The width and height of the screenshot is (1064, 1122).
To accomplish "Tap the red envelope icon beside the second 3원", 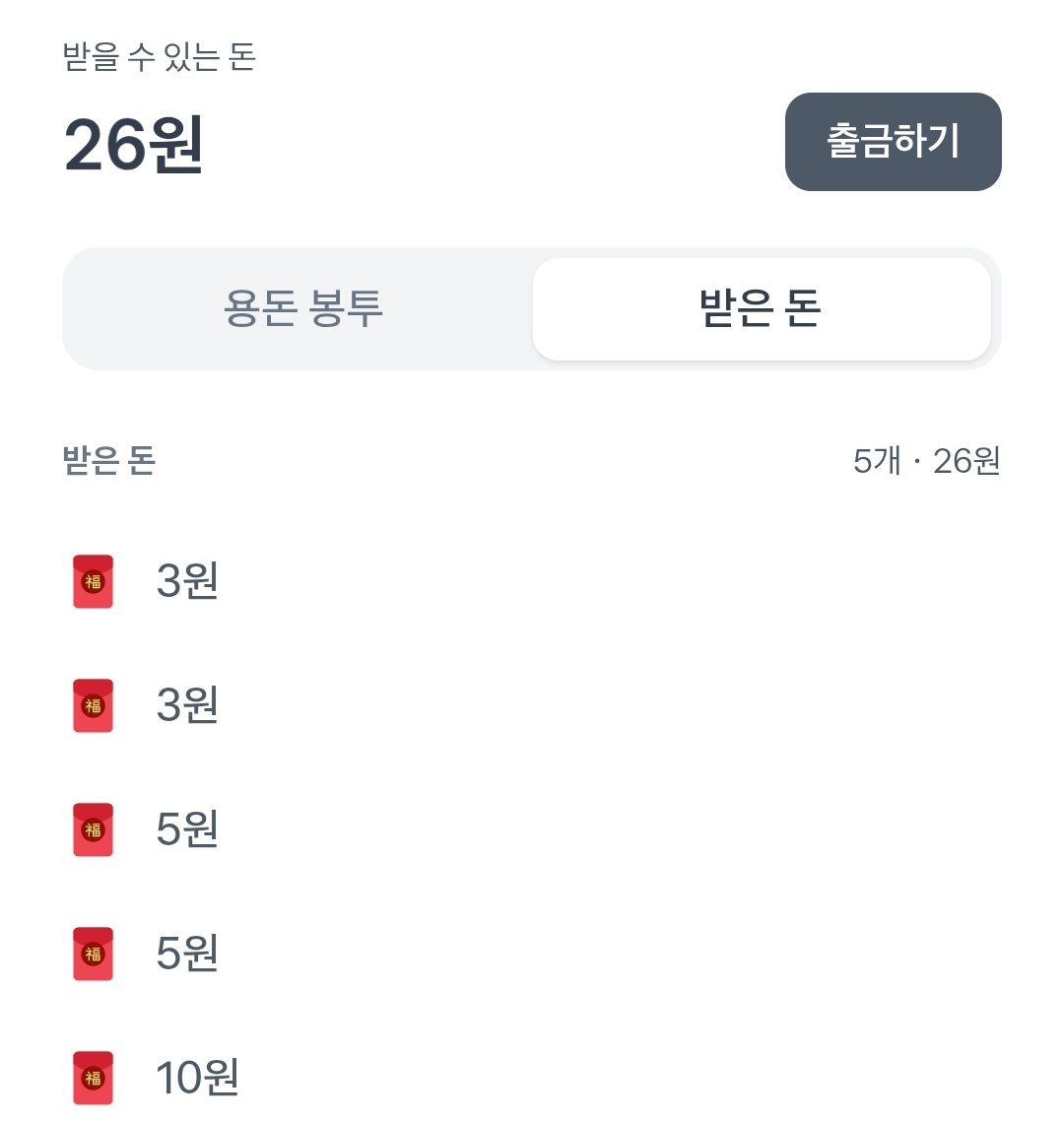I will click(x=94, y=705).
